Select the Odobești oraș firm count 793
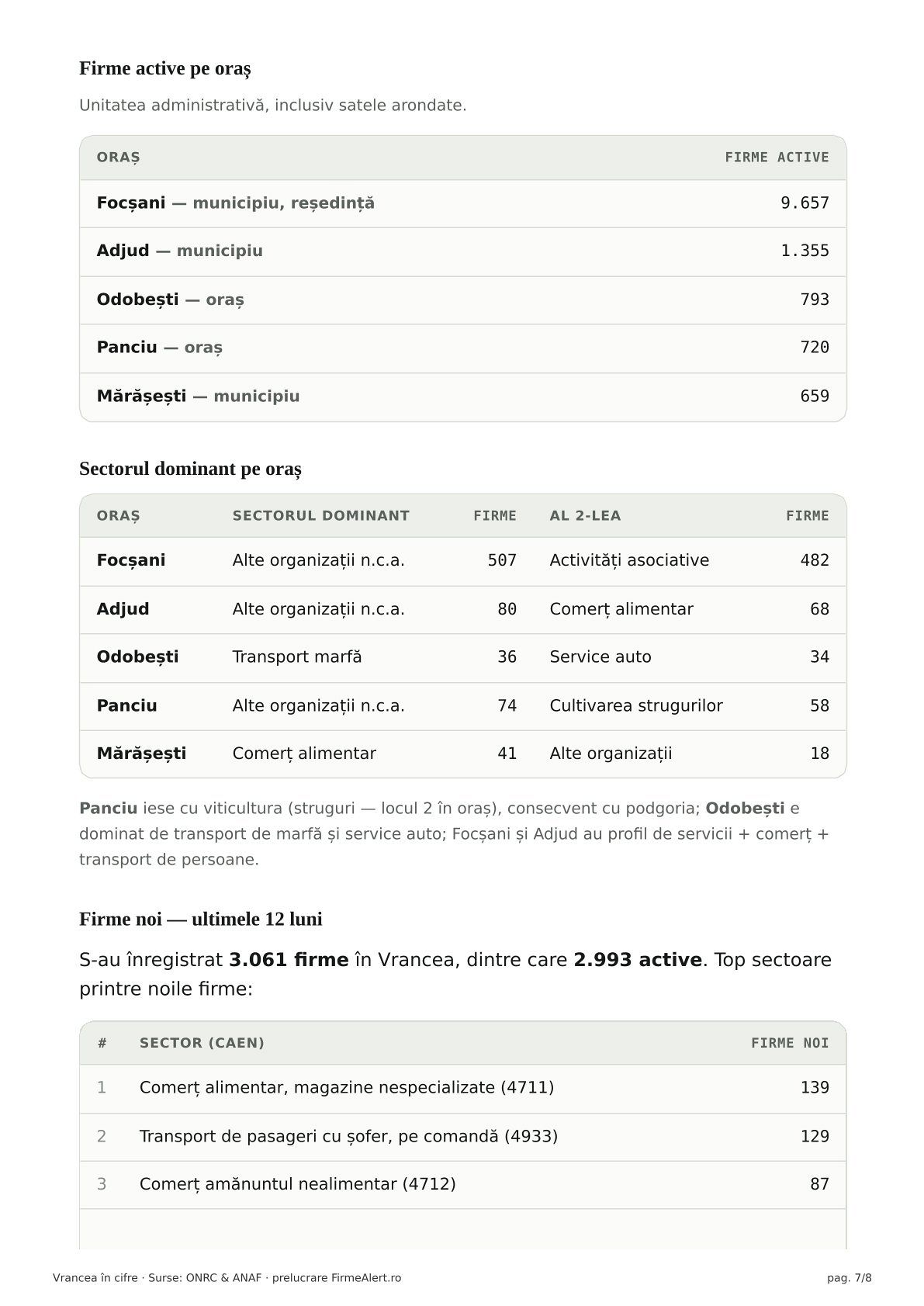 815,300
